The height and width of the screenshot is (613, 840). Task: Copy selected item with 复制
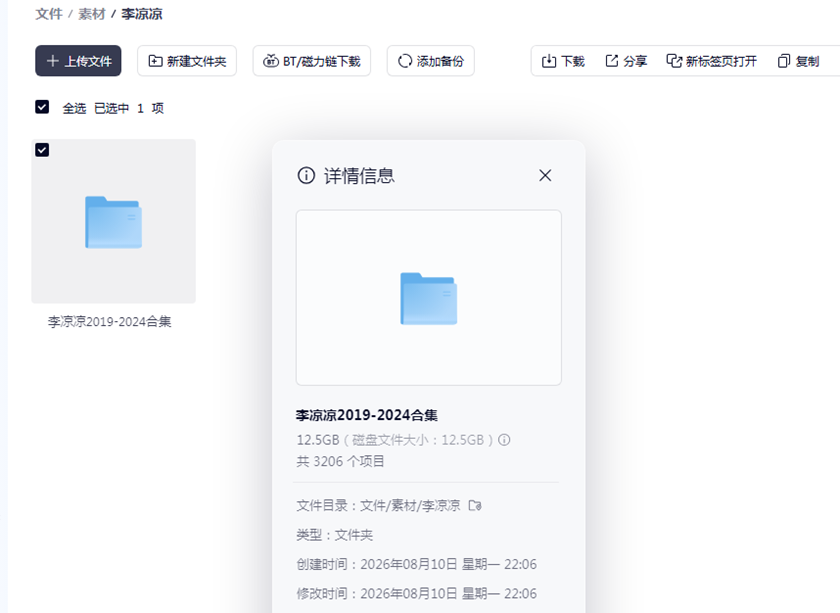(x=799, y=61)
